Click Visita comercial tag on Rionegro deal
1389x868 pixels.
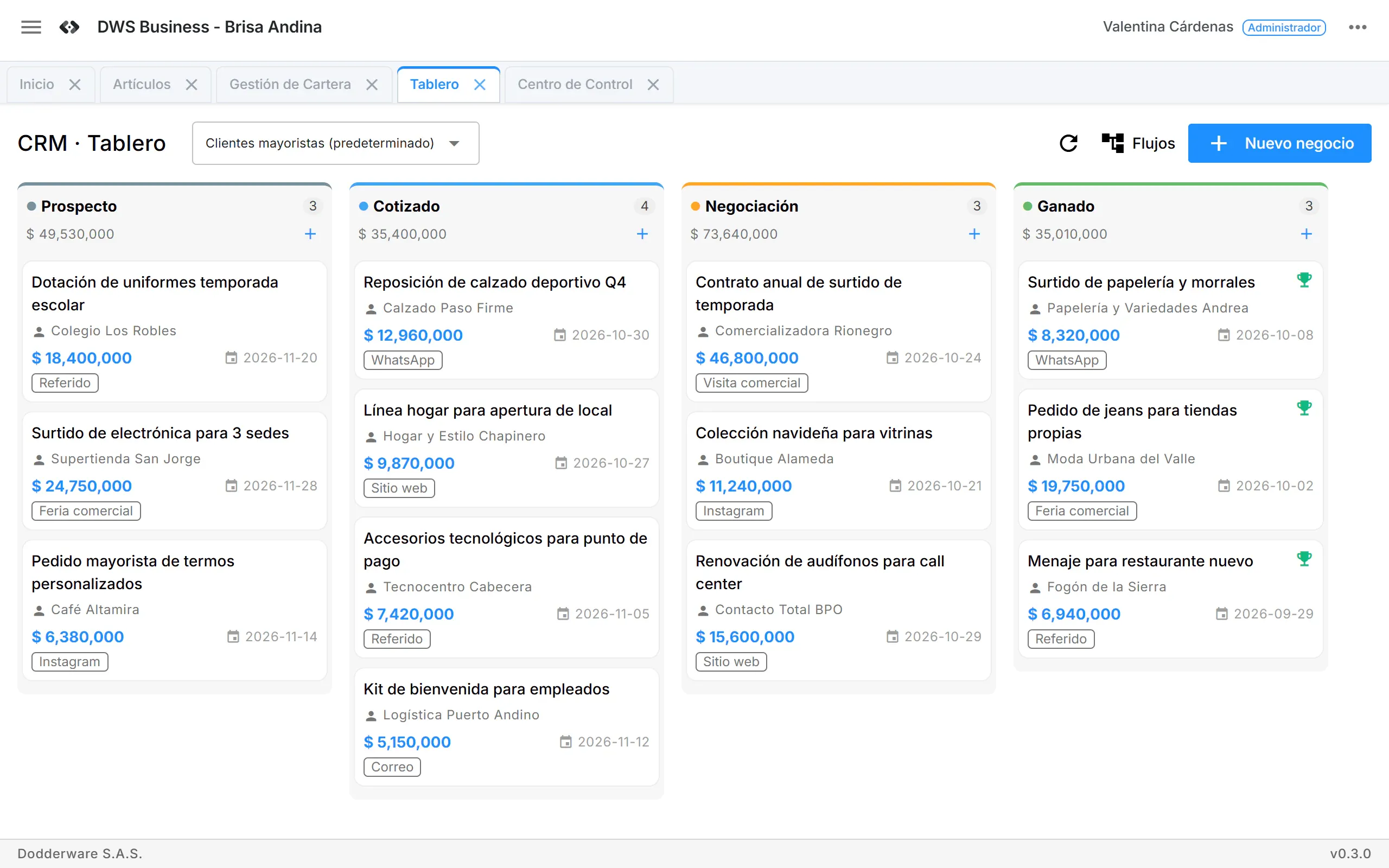pos(752,383)
